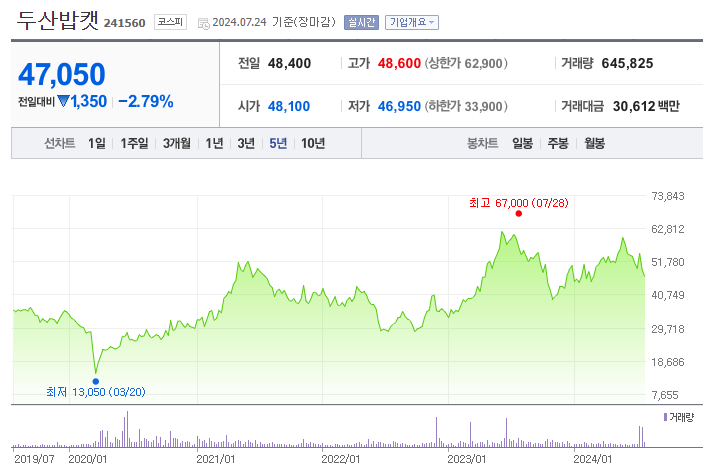Click the purple 거래량 legend swatch
703x473 pixels.
coord(665,417)
